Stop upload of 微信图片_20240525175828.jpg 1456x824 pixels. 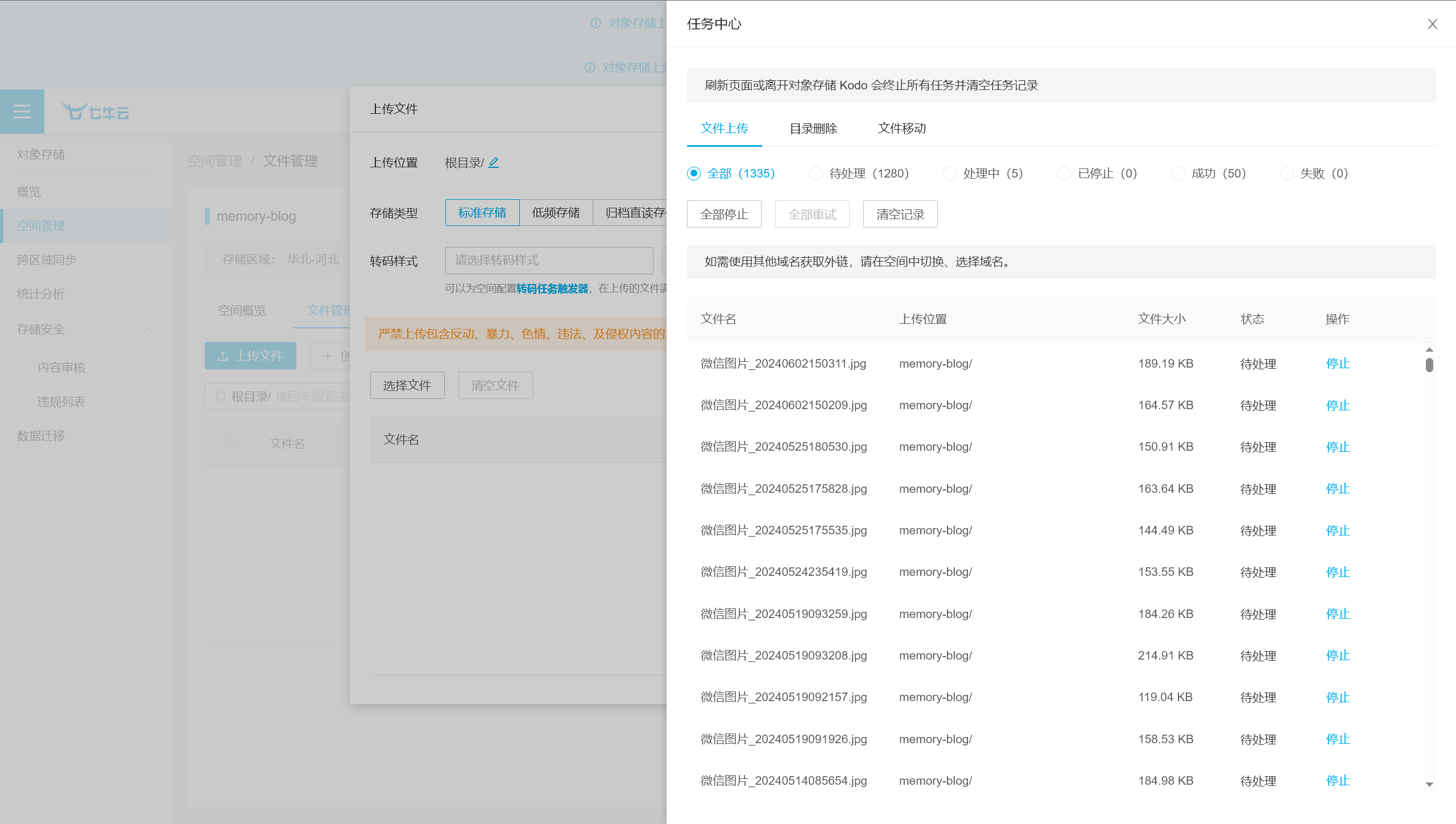click(1338, 489)
